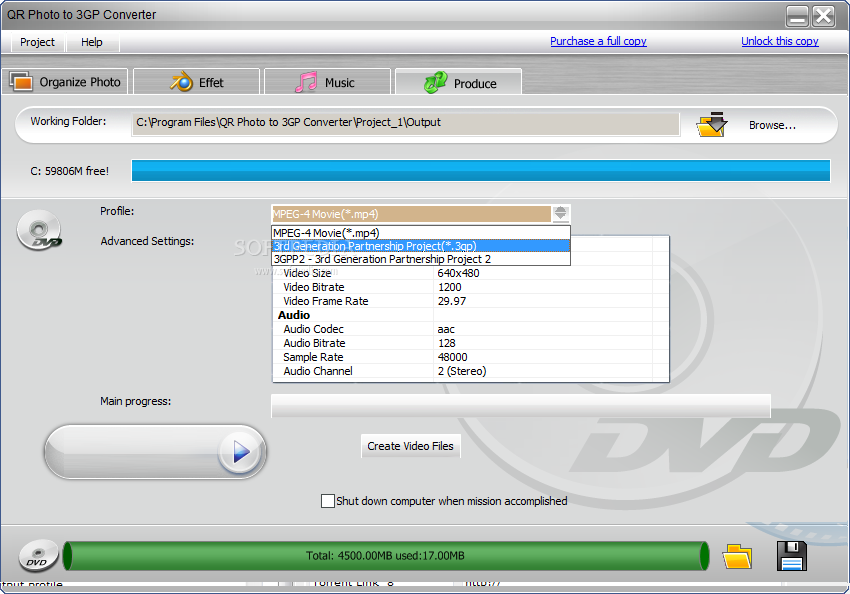This screenshot has width=850, height=594.
Task: Click the green disc capacity usage bar
Action: 385,556
